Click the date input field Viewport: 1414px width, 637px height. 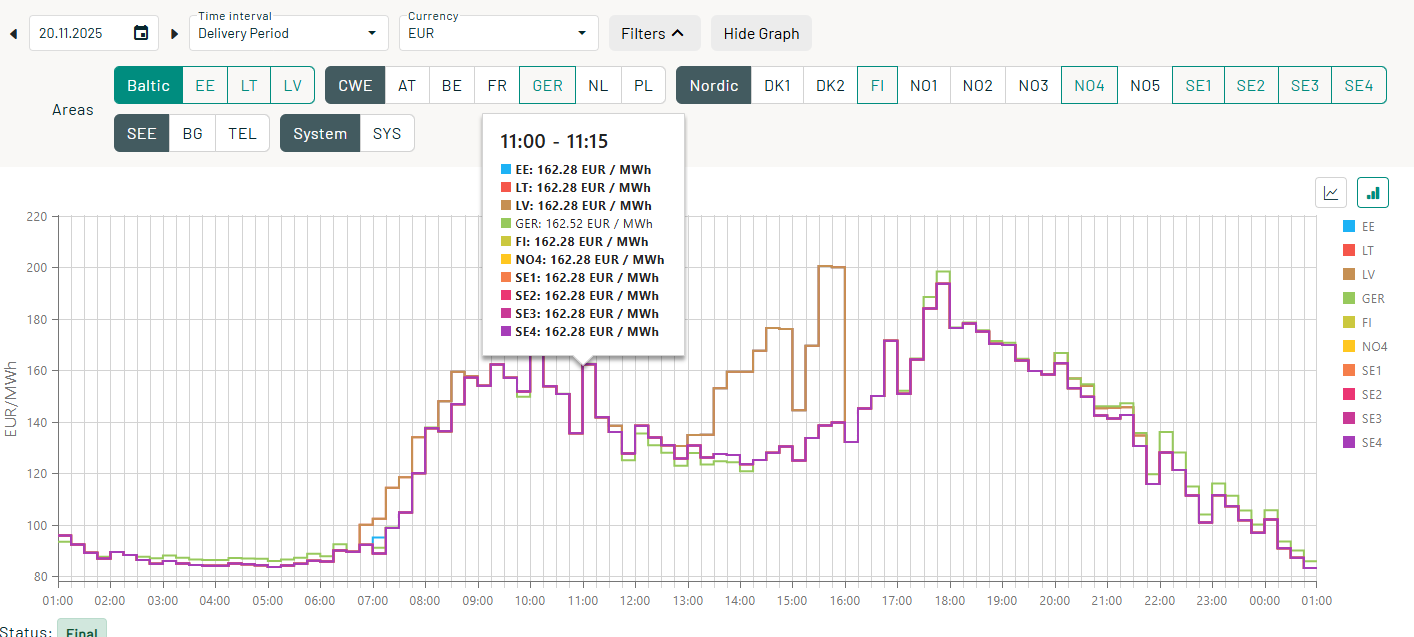tap(82, 33)
